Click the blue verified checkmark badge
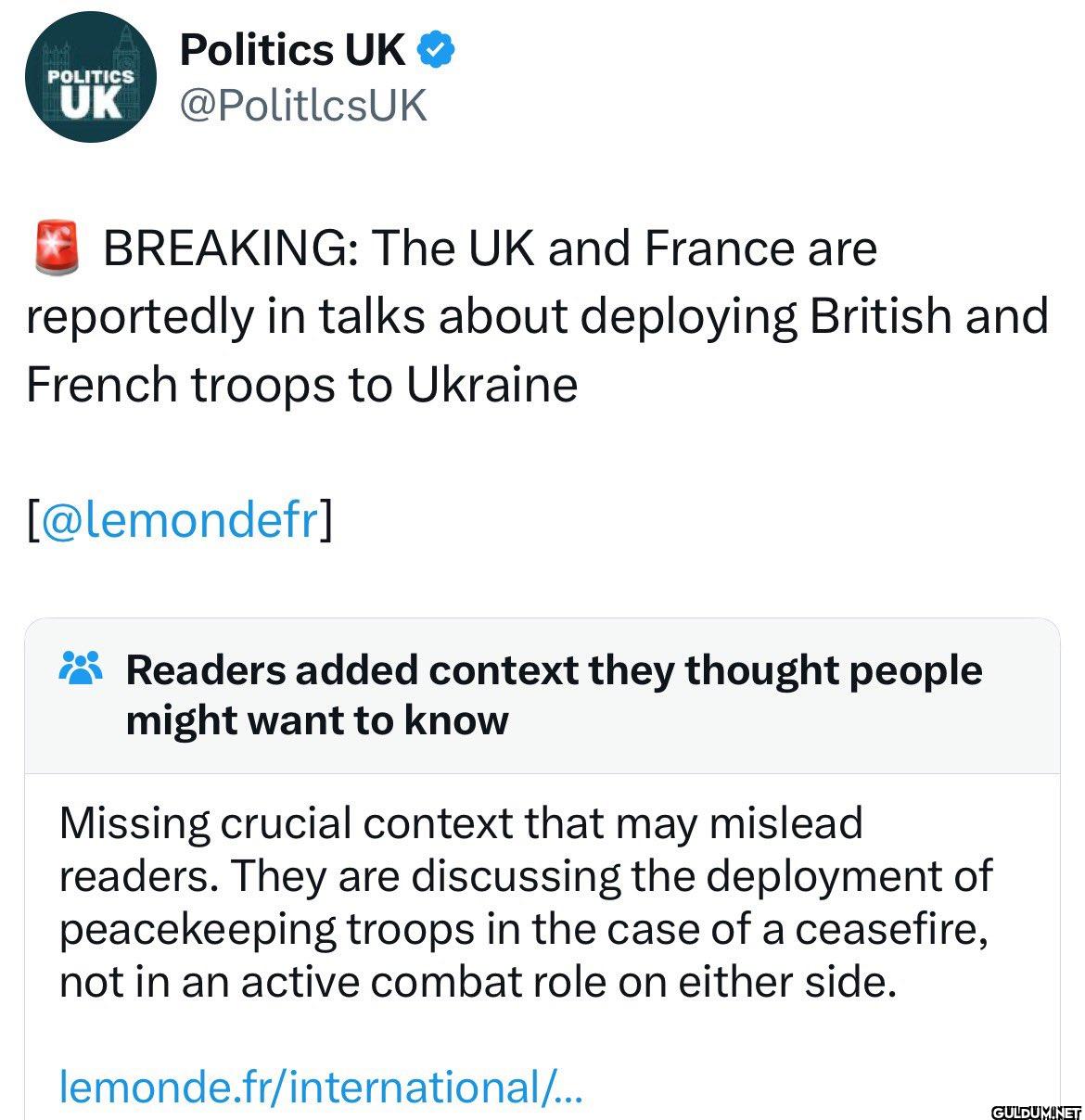Screen dimensions: 1085x1120 click(x=438, y=50)
